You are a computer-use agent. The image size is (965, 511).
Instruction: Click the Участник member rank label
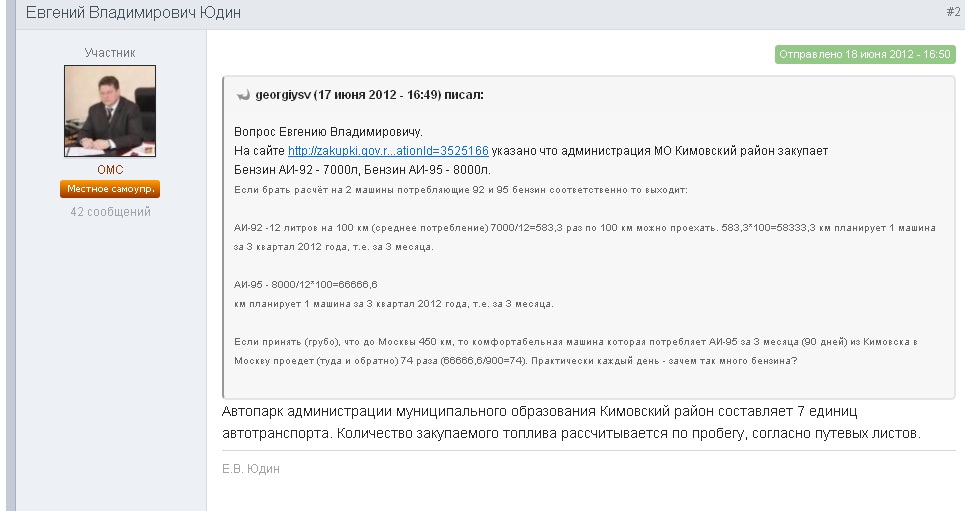tap(110, 53)
